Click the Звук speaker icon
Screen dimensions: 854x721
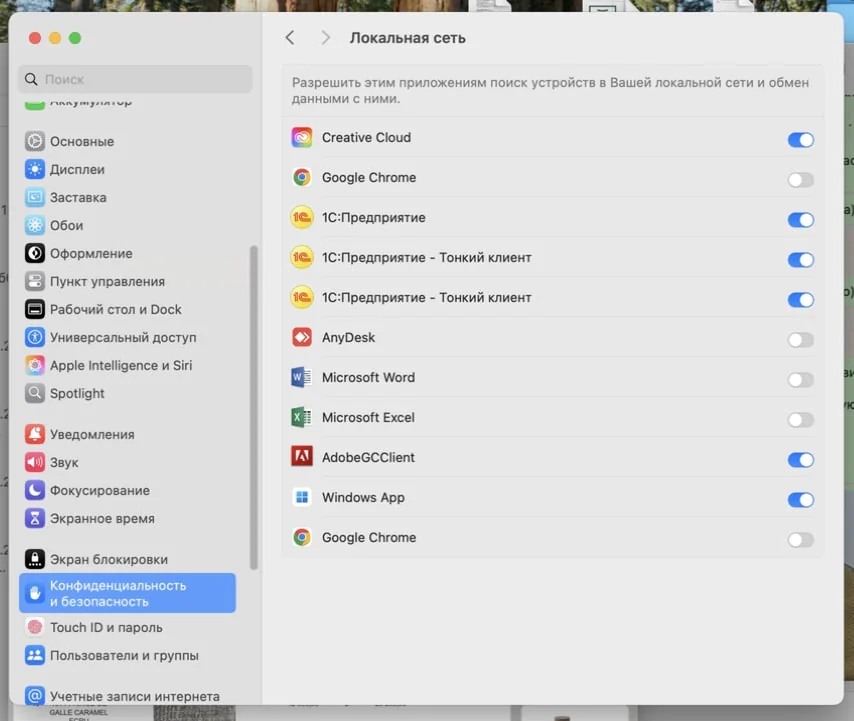35,462
